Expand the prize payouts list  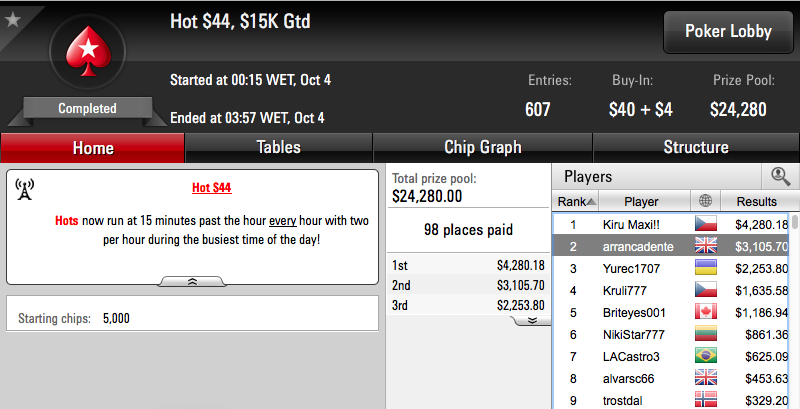[532, 320]
